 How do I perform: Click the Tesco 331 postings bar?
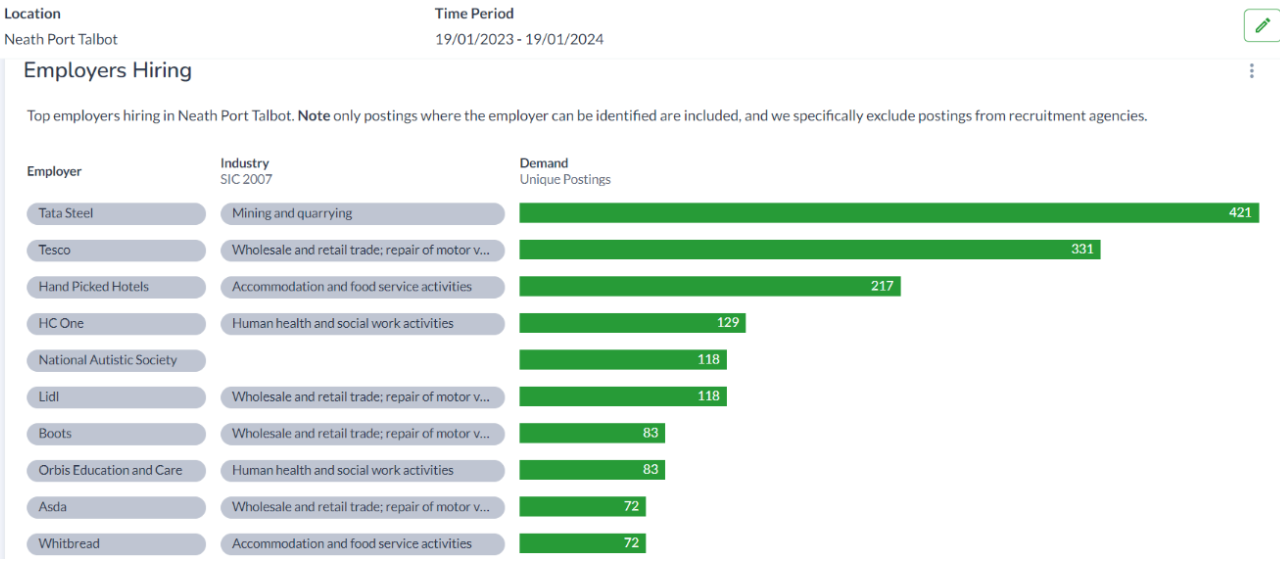(810, 250)
